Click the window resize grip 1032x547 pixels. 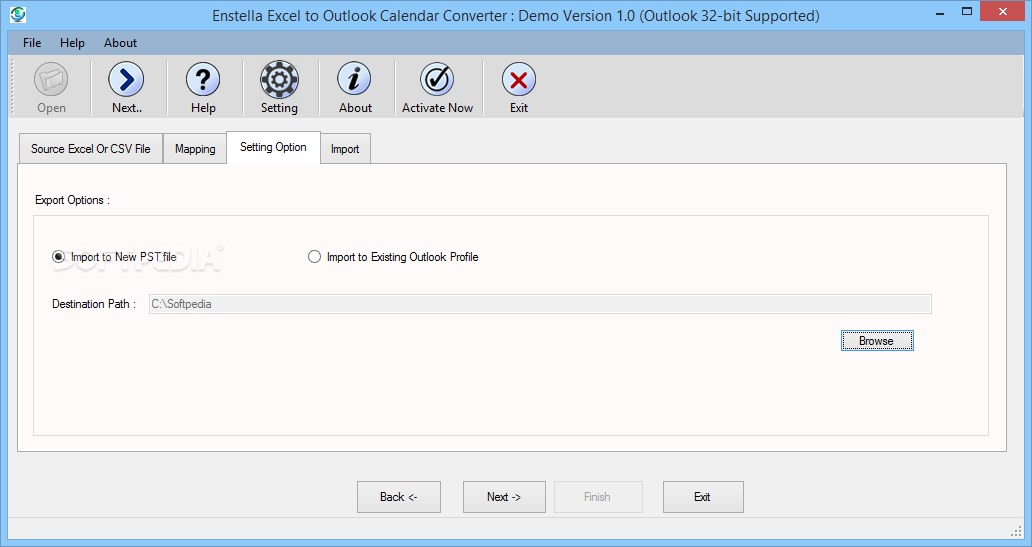pos(1016,531)
